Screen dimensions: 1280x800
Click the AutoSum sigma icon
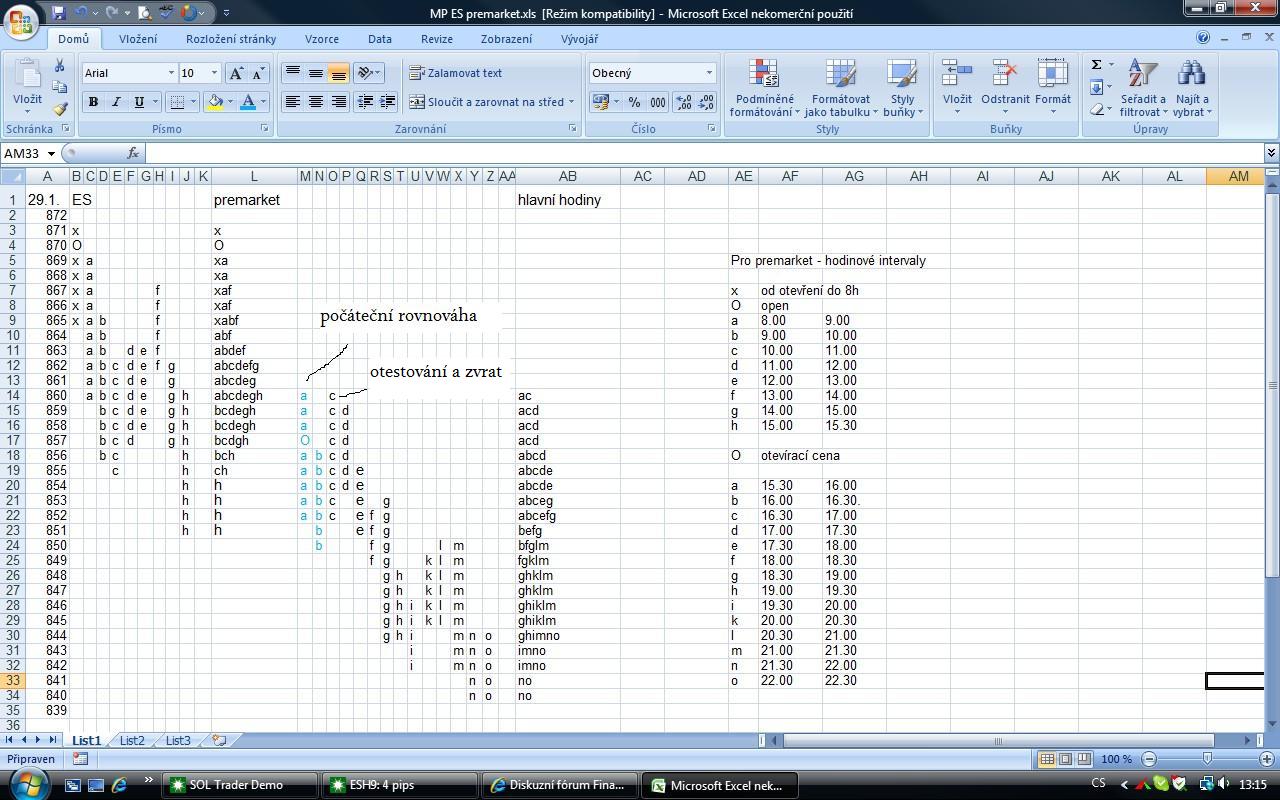(1097, 65)
